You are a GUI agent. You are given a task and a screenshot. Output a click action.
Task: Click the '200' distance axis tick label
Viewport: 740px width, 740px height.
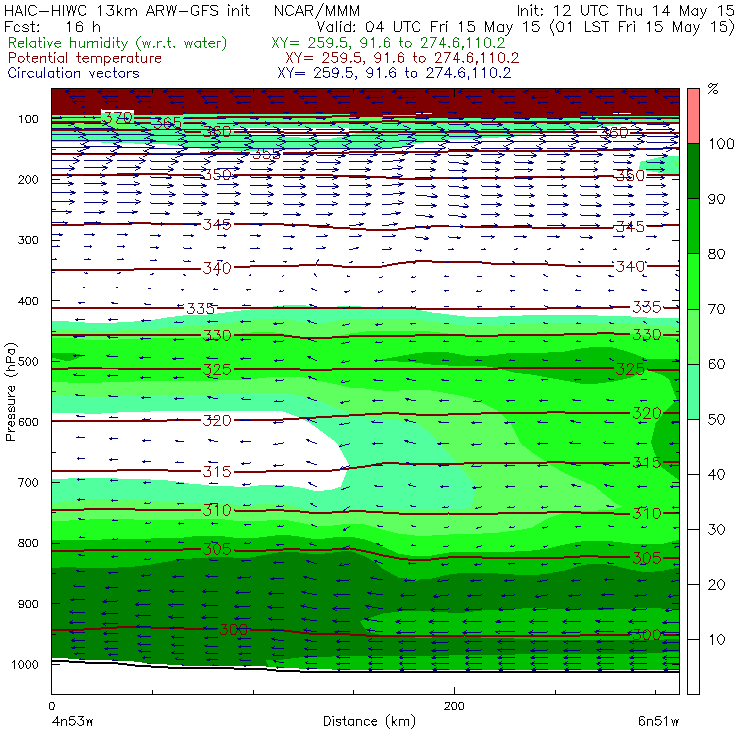coord(454,706)
